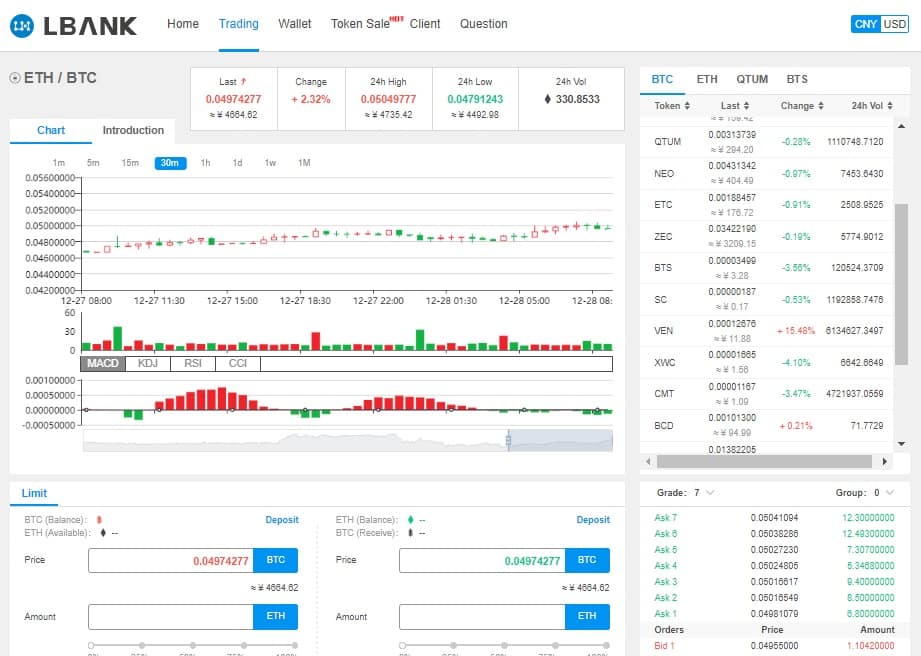Show the CCI indicator
This screenshot has width=921, height=656.
point(238,364)
